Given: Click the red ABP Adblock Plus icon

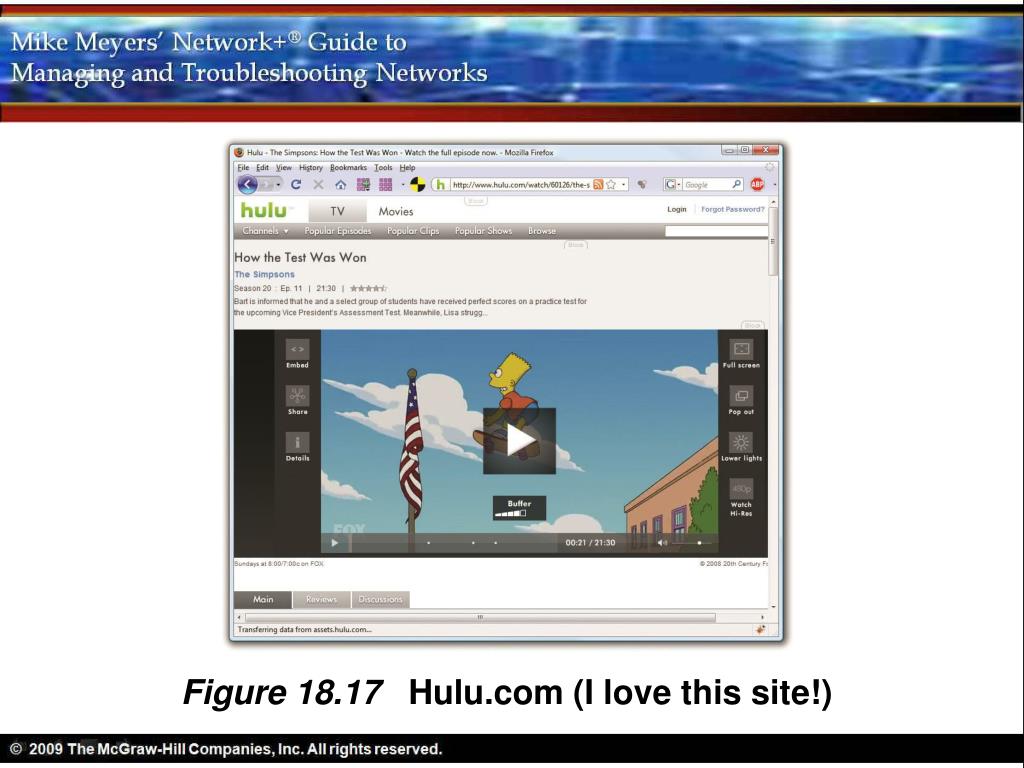Looking at the screenshot, I should click(757, 185).
